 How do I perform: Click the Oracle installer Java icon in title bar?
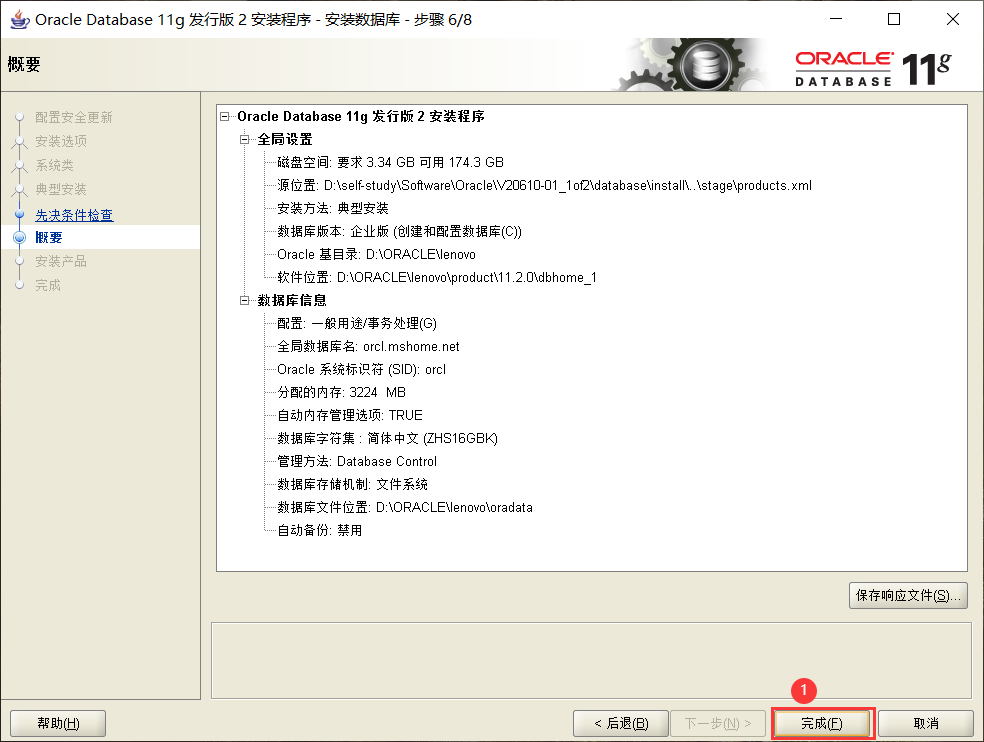(19, 19)
